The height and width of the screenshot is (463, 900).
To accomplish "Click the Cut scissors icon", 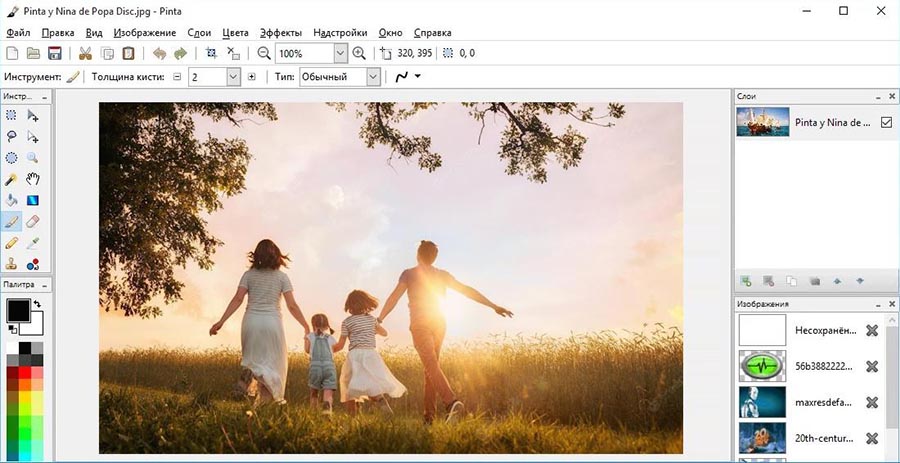I will click(85, 53).
